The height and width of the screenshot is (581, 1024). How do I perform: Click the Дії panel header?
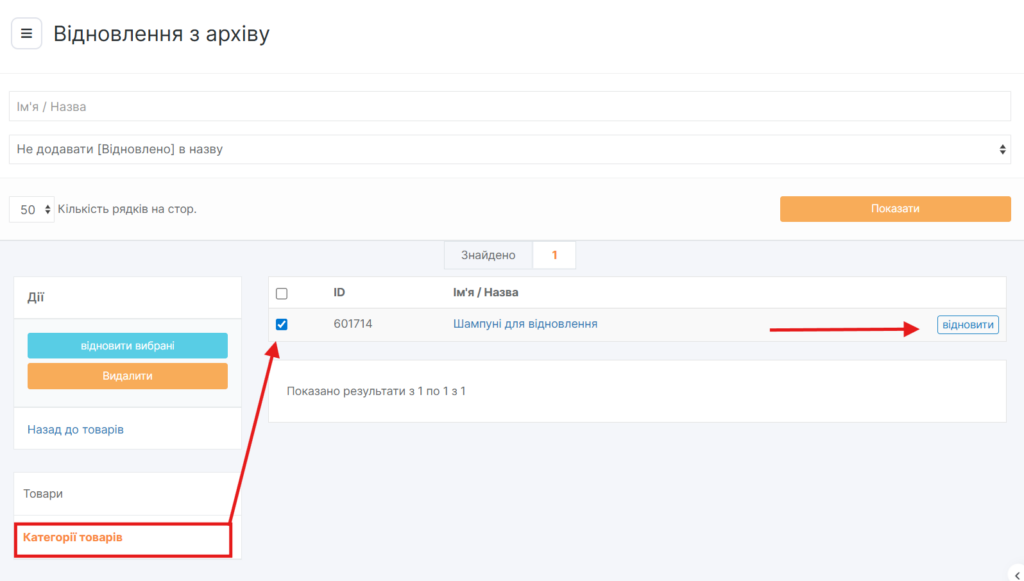pyautogui.click(x=36, y=298)
